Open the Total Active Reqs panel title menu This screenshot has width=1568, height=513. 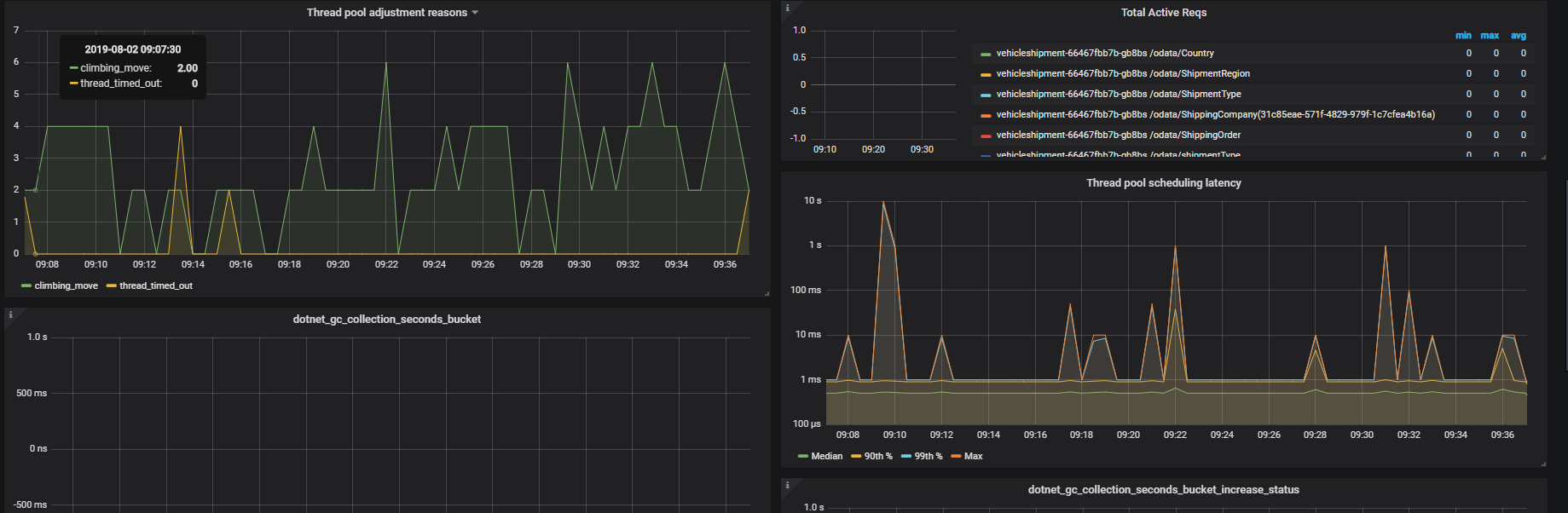(x=1163, y=13)
